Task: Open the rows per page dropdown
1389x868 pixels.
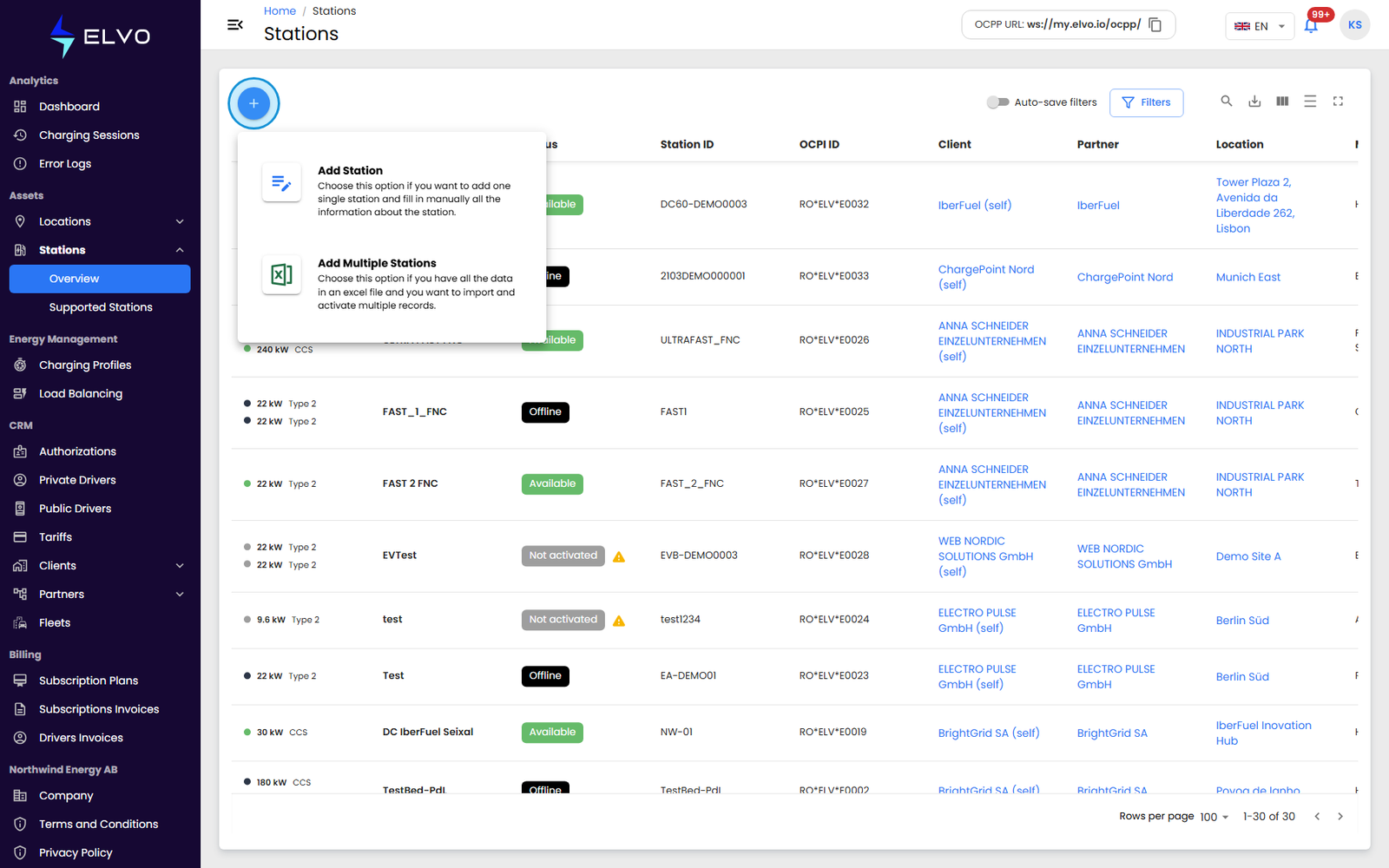Action: pos(1214,817)
